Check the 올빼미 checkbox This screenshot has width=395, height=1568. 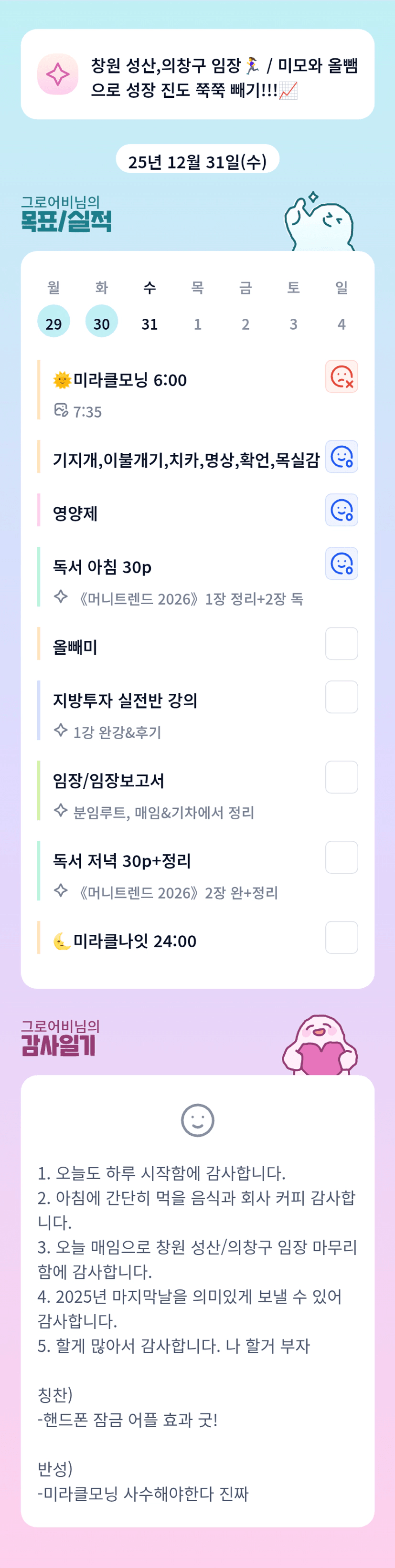click(342, 644)
